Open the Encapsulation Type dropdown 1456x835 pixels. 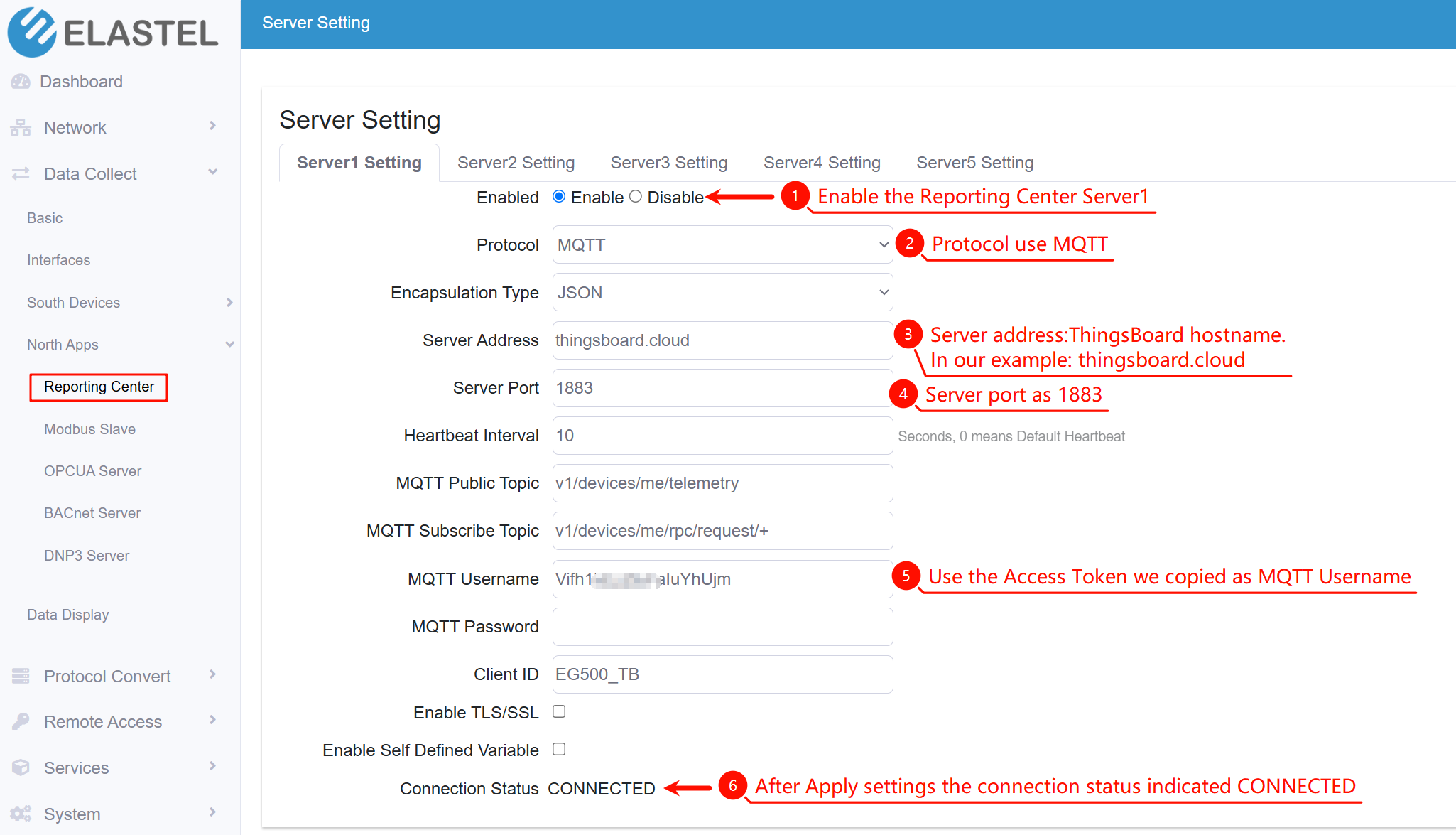[x=722, y=292]
